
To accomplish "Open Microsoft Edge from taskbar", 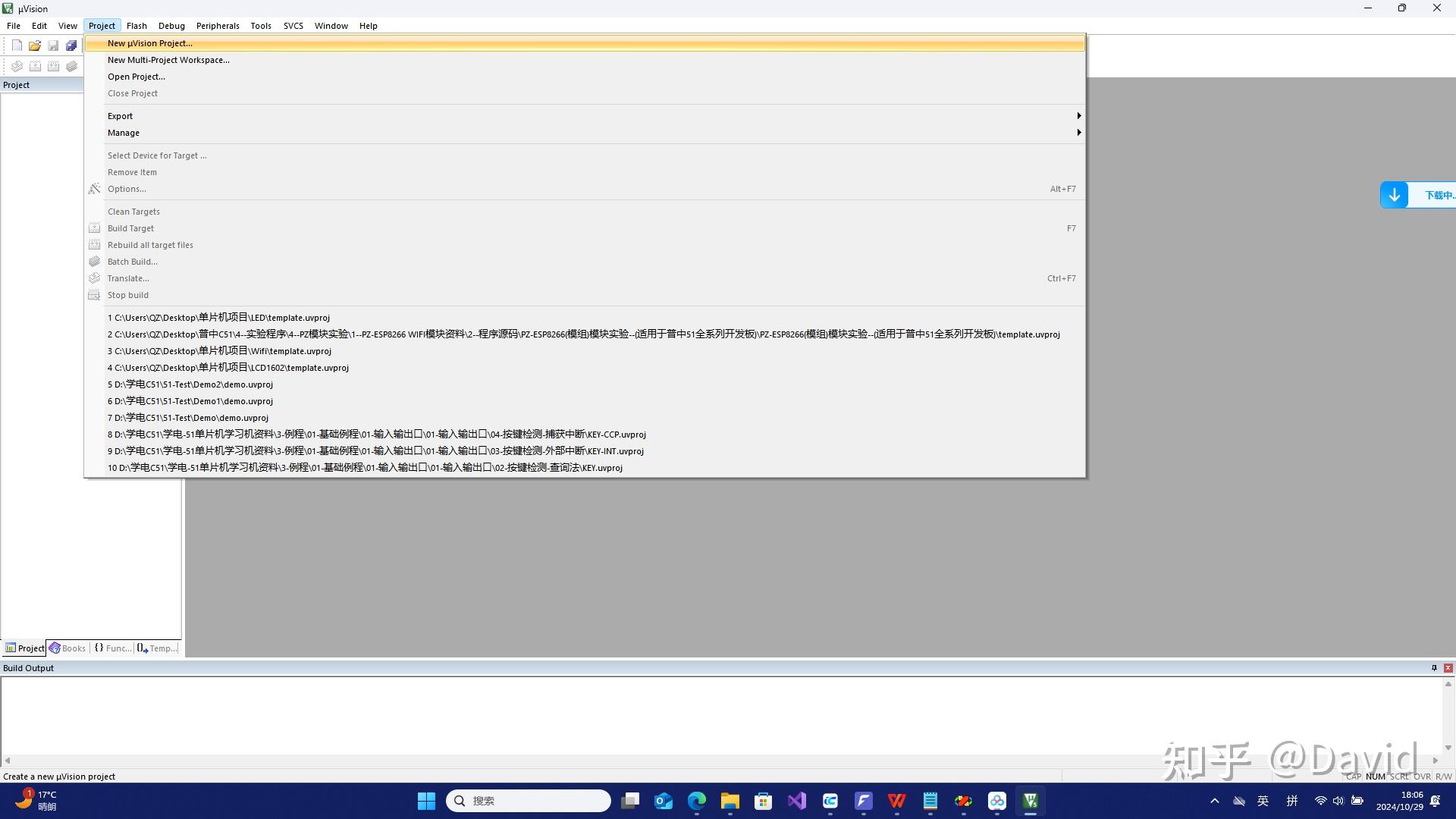I will tap(696, 801).
